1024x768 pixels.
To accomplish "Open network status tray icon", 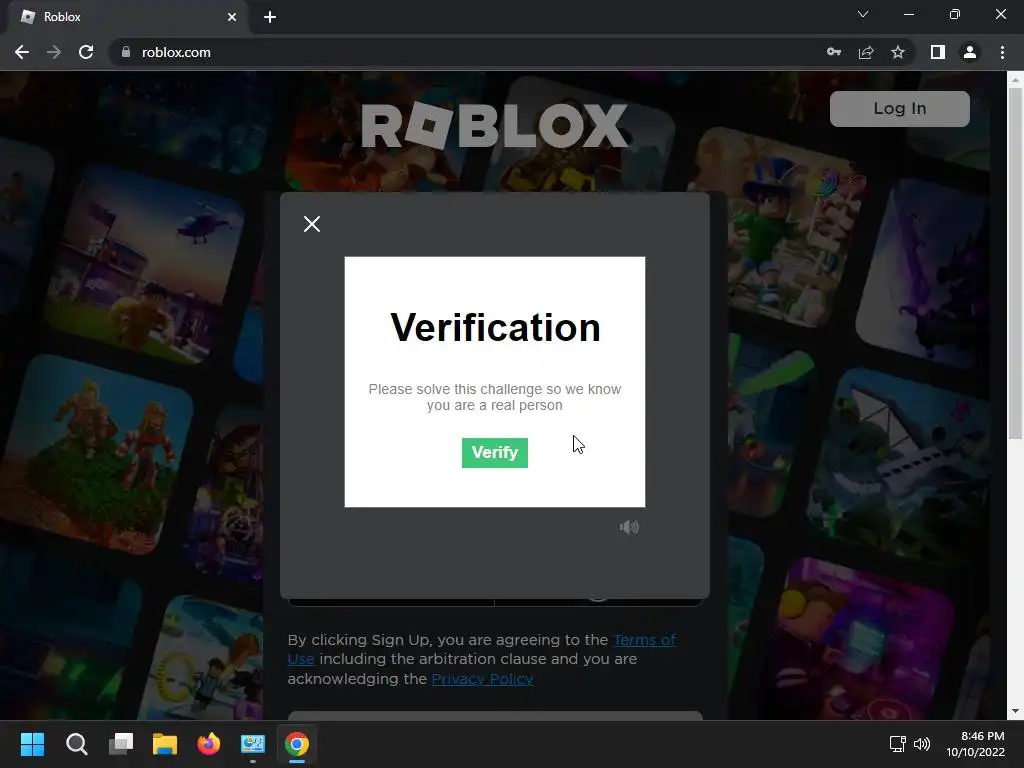I will click(x=897, y=744).
